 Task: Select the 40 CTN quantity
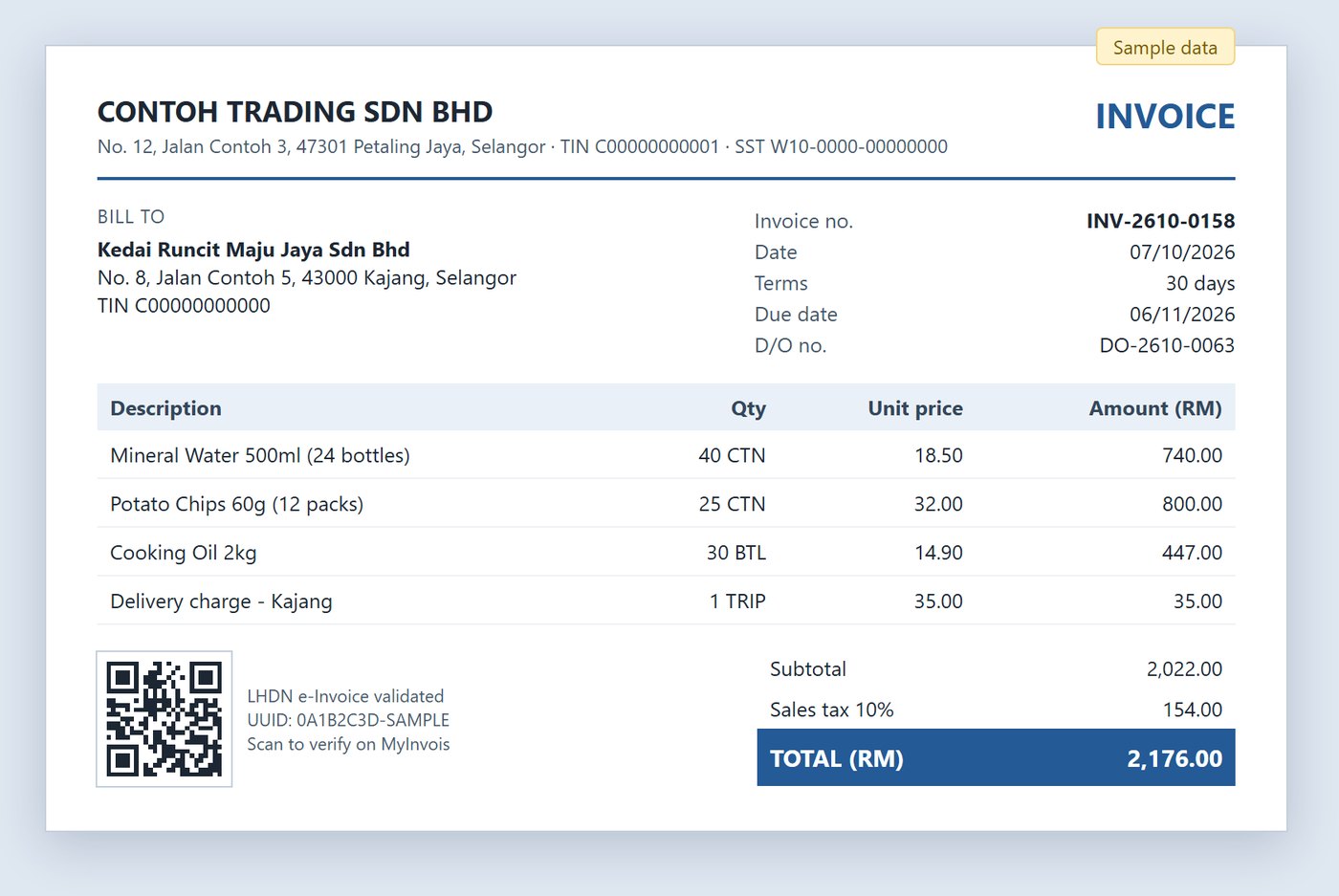(x=732, y=455)
